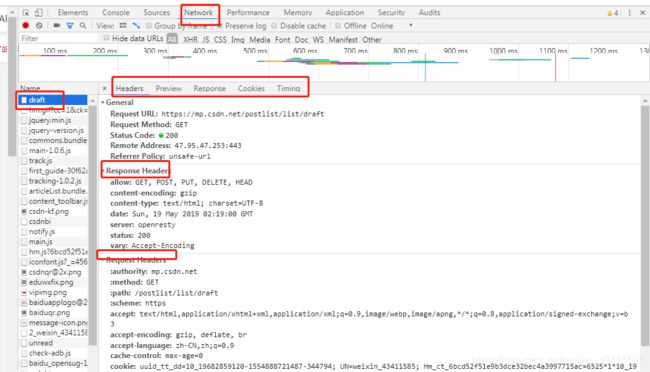The image size is (650, 372).
Task: Select the track.js request
Action: [x=53, y=160]
